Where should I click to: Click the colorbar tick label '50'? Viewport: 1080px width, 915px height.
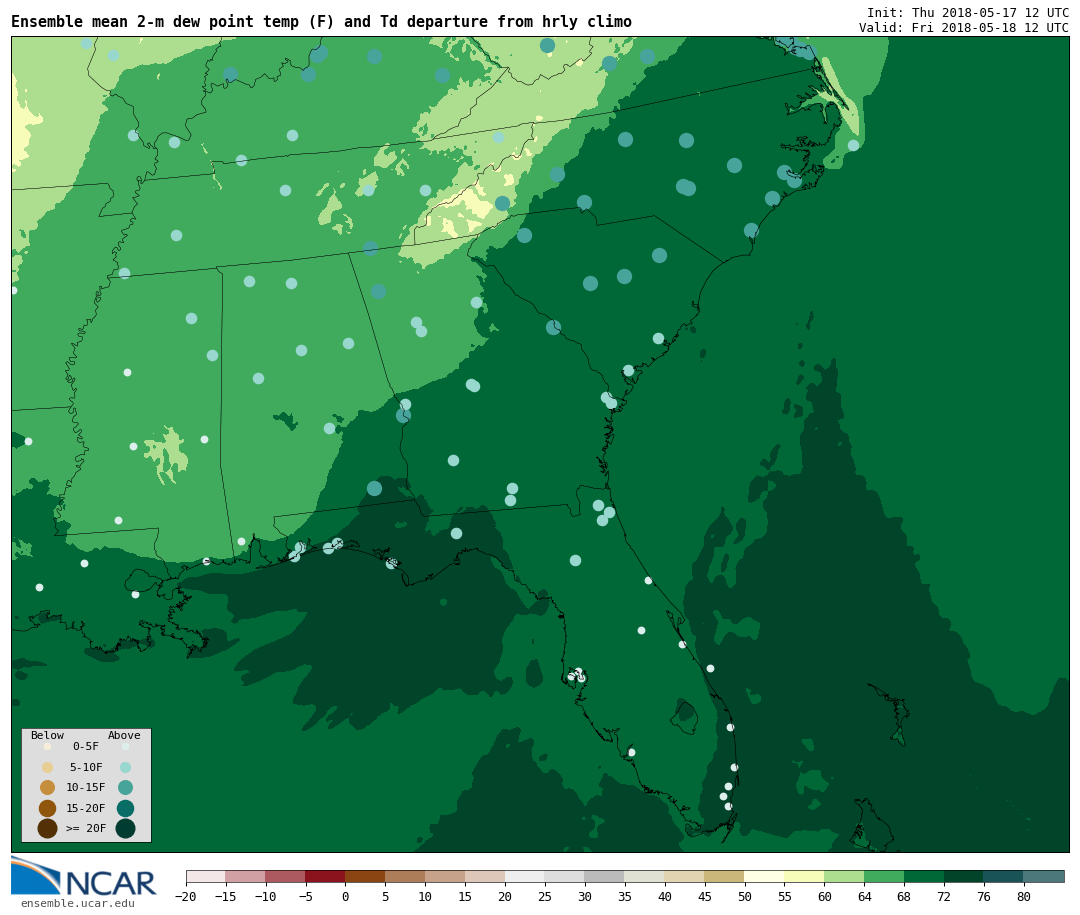coord(745,896)
